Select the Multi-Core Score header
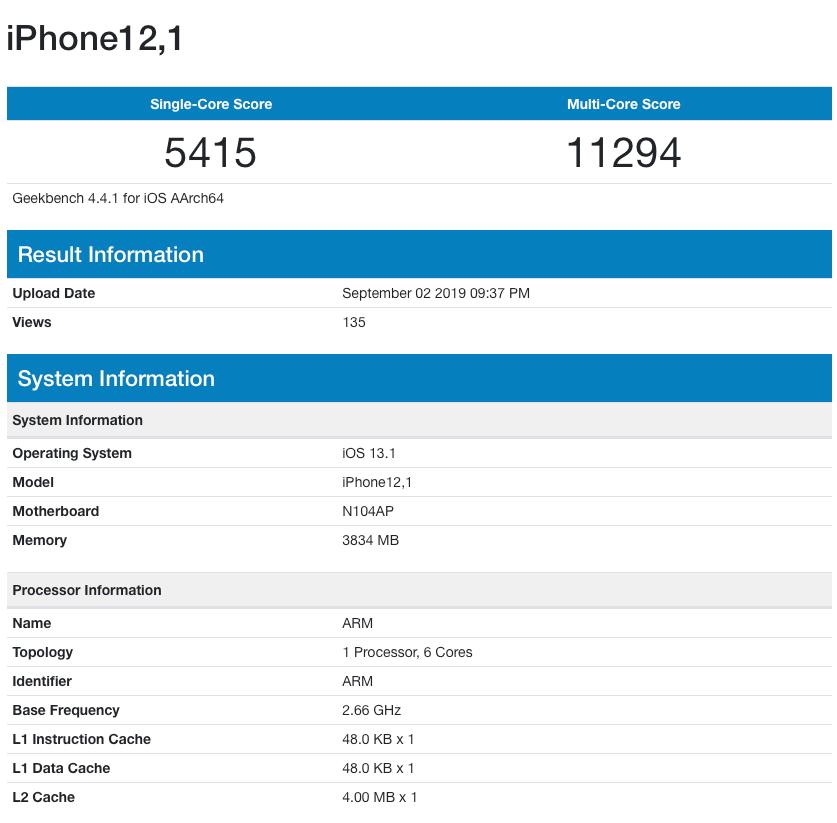The height and width of the screenshot is (823, 837). (623, 104)
